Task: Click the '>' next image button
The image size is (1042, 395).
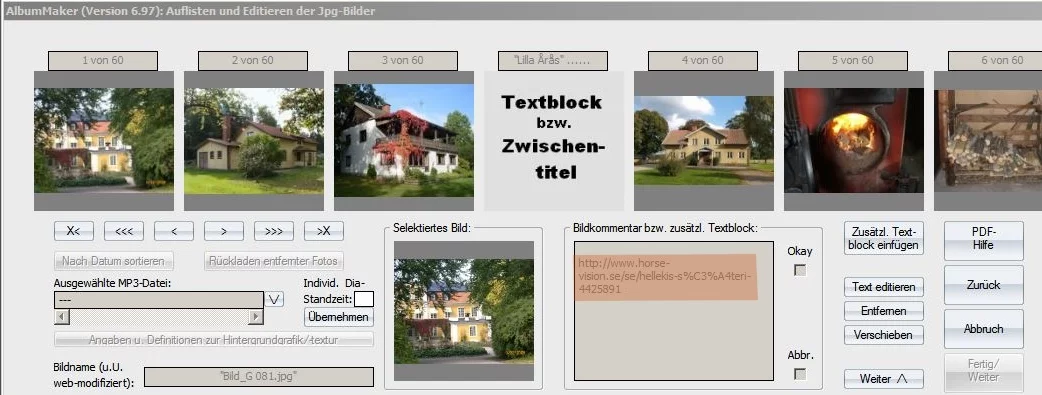Action: click(x=223, y=231)
